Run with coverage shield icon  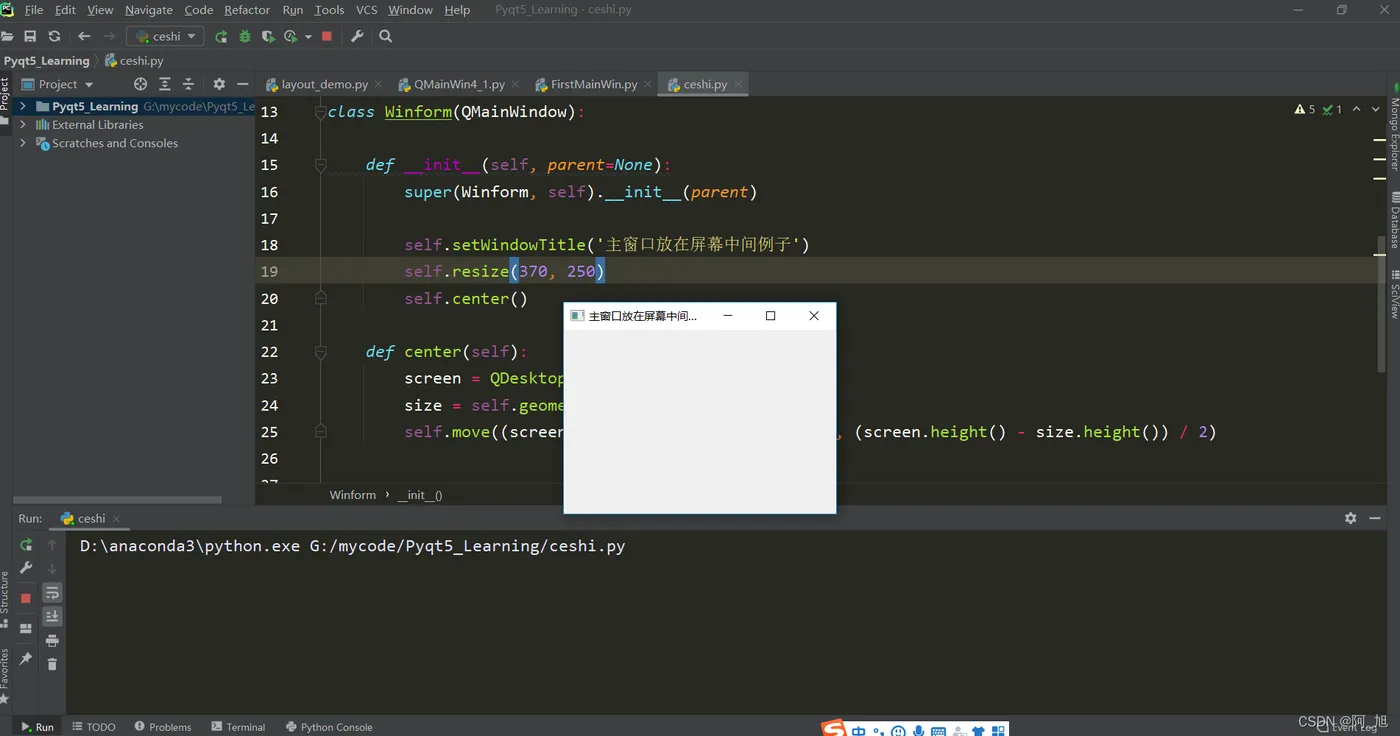click(x=268, y=36)
